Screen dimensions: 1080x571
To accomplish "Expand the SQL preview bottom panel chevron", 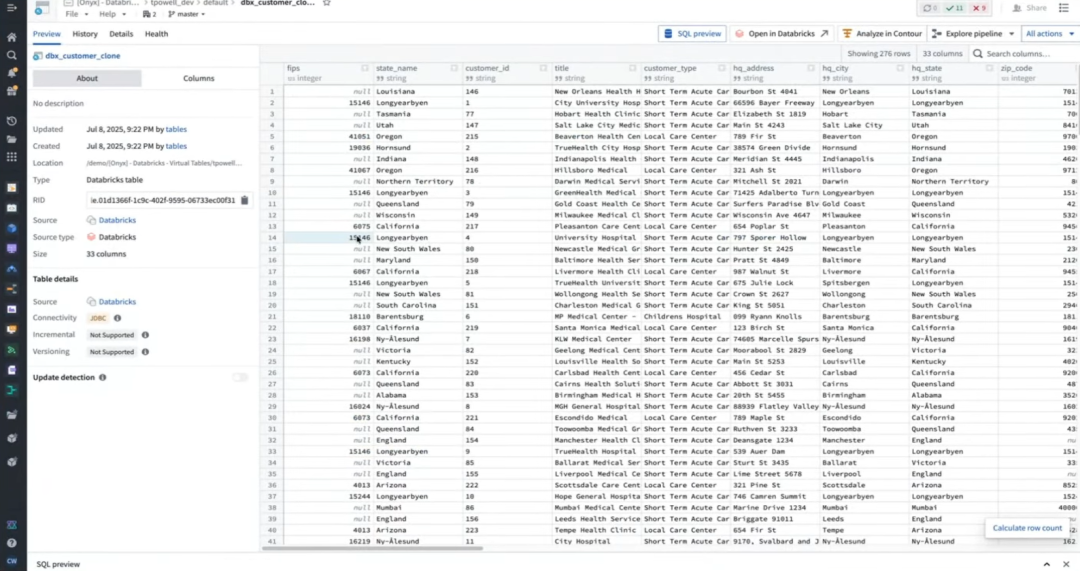I will click(x=1047, y=564).
